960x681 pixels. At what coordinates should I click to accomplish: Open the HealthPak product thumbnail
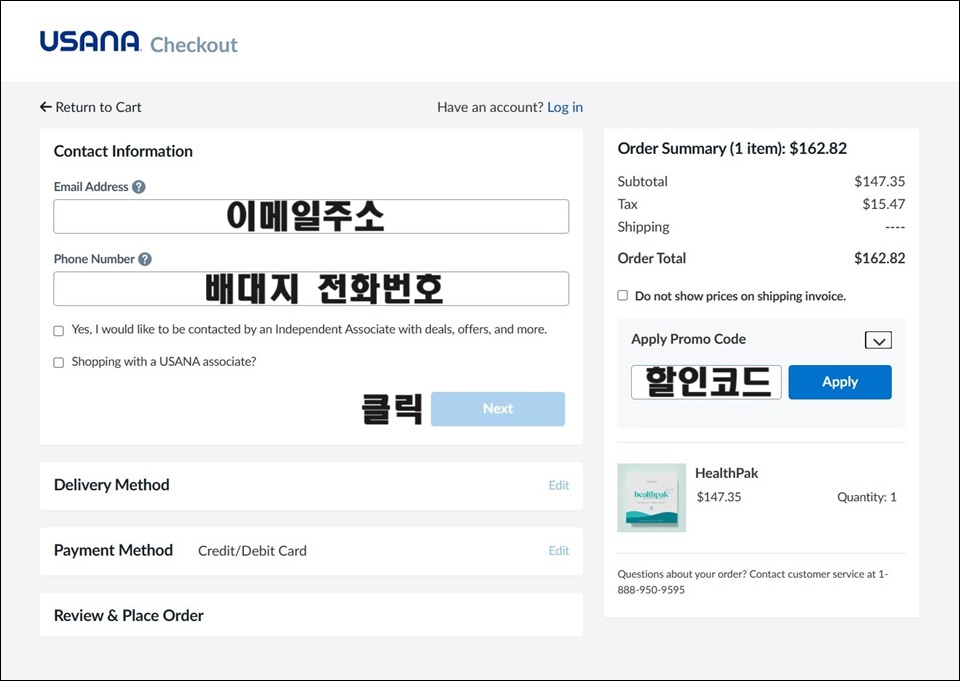[x=651, y=497]
